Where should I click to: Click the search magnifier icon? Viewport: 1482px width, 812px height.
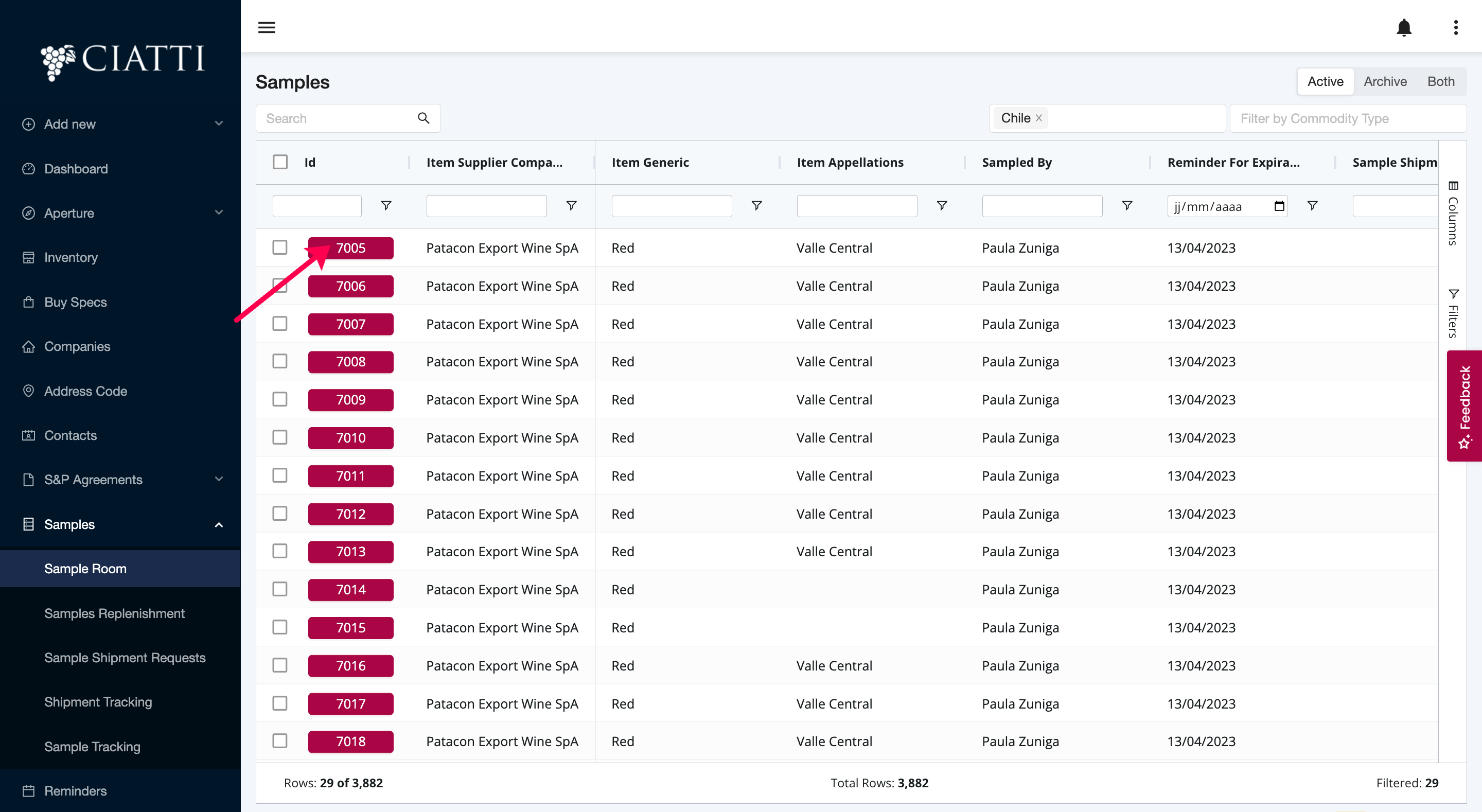click(424, 118)
